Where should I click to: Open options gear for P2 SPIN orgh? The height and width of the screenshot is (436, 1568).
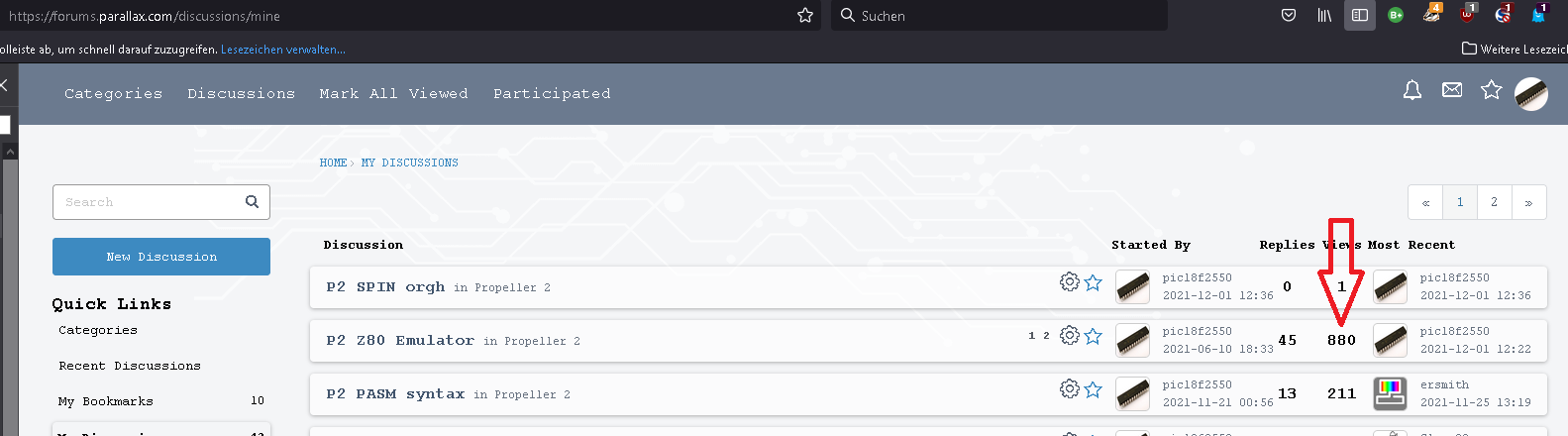[1070, 282]
